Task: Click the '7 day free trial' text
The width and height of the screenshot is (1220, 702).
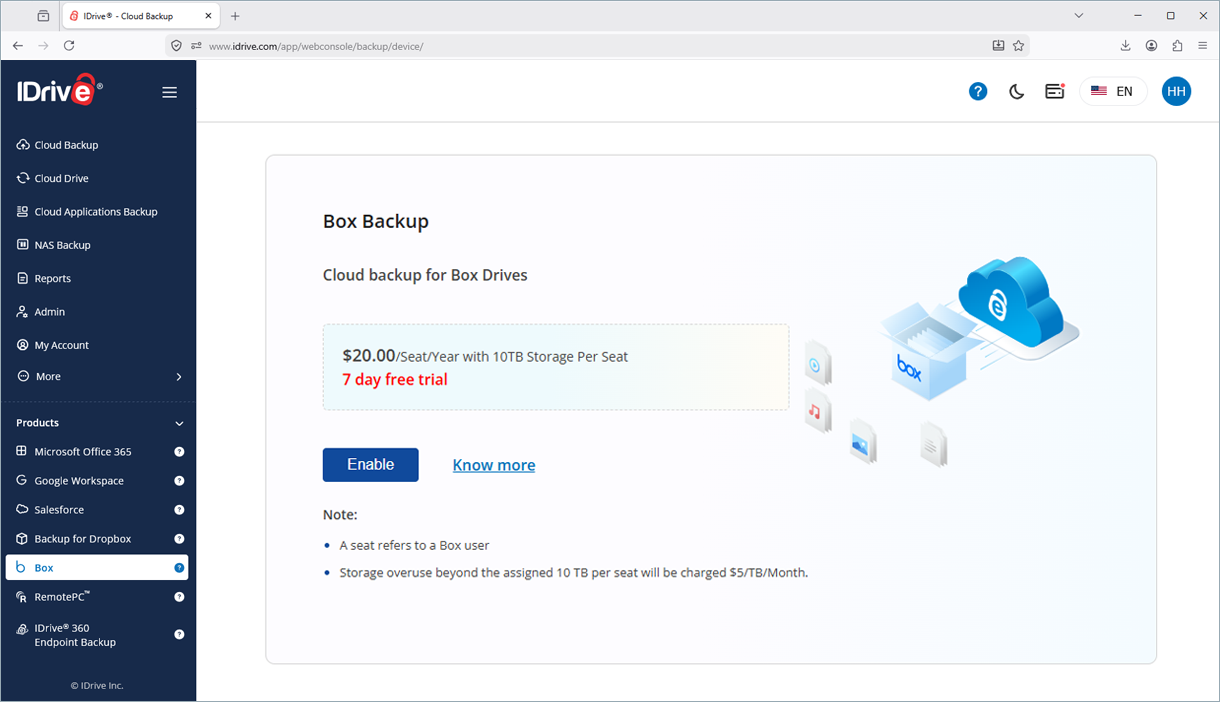Action: 395,380
